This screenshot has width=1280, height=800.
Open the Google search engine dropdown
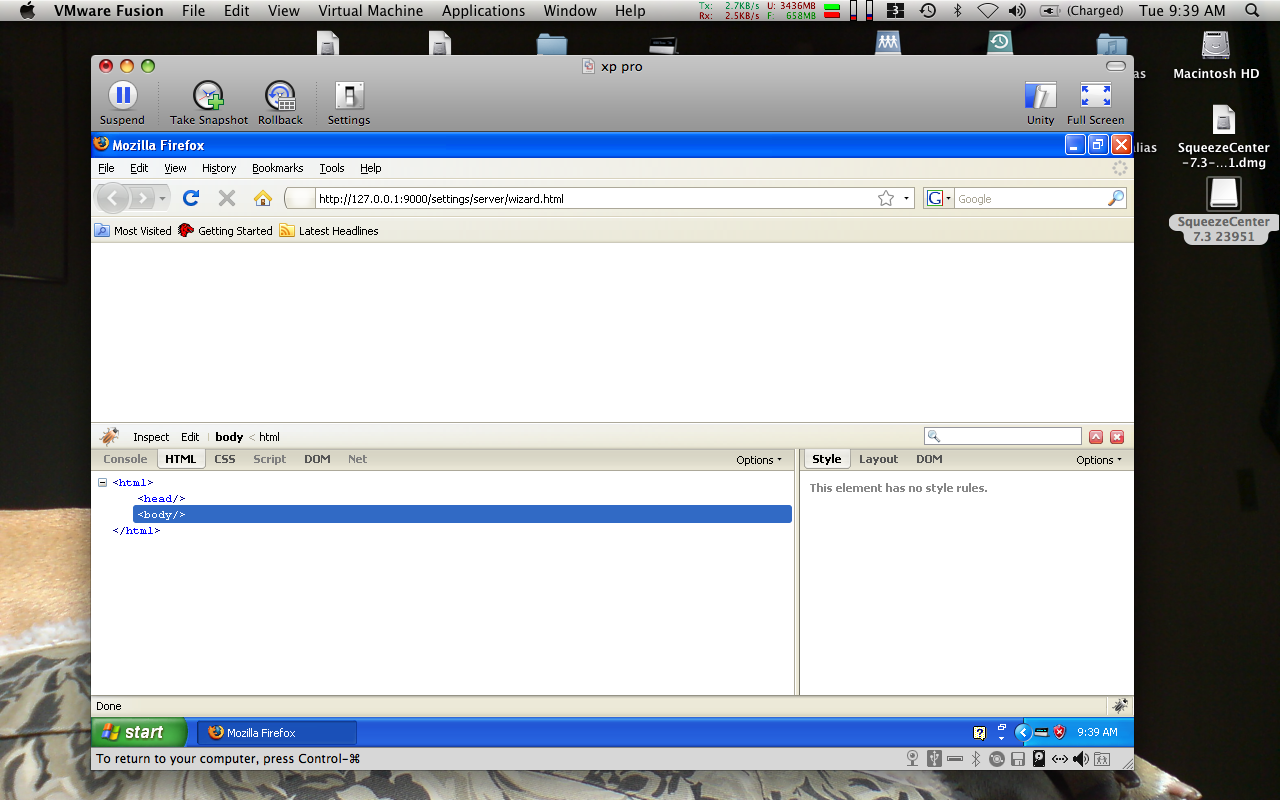click(x=938, y=198)
